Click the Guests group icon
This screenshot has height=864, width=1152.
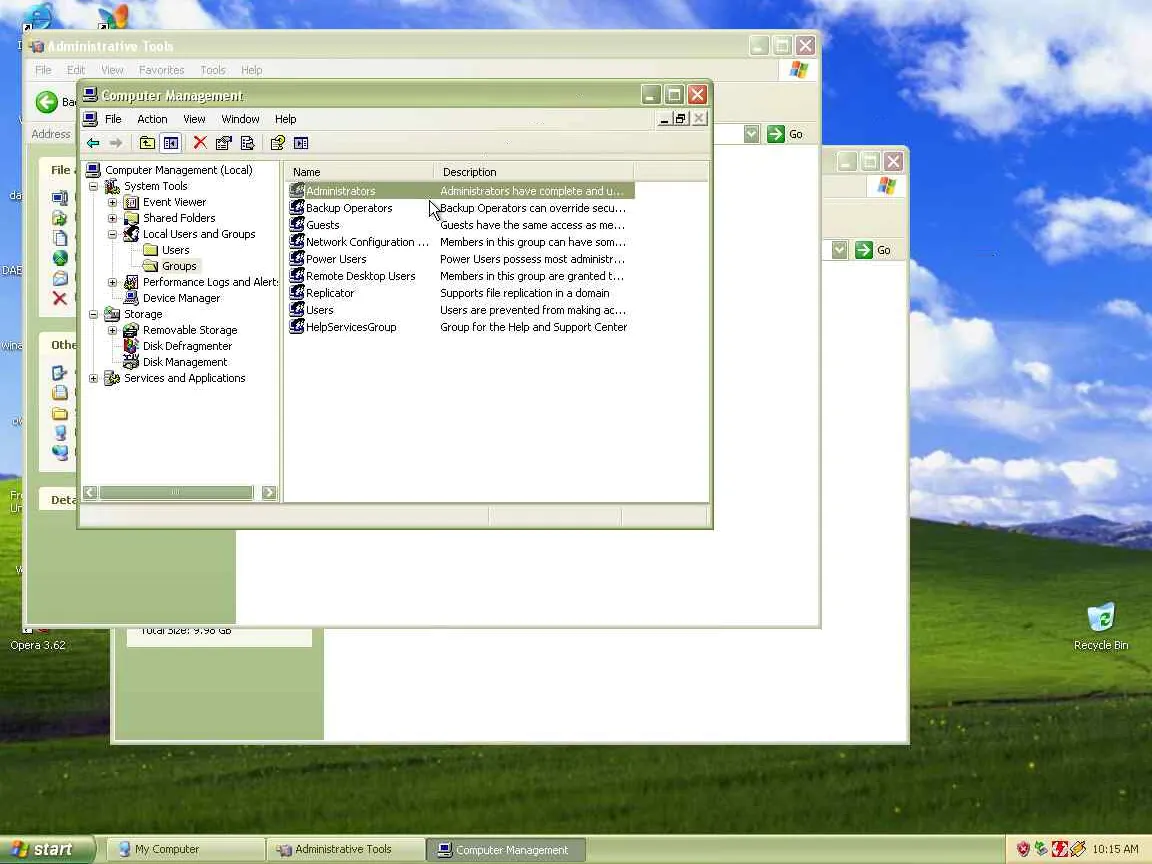pyautogui.click(x=297, y=224)
